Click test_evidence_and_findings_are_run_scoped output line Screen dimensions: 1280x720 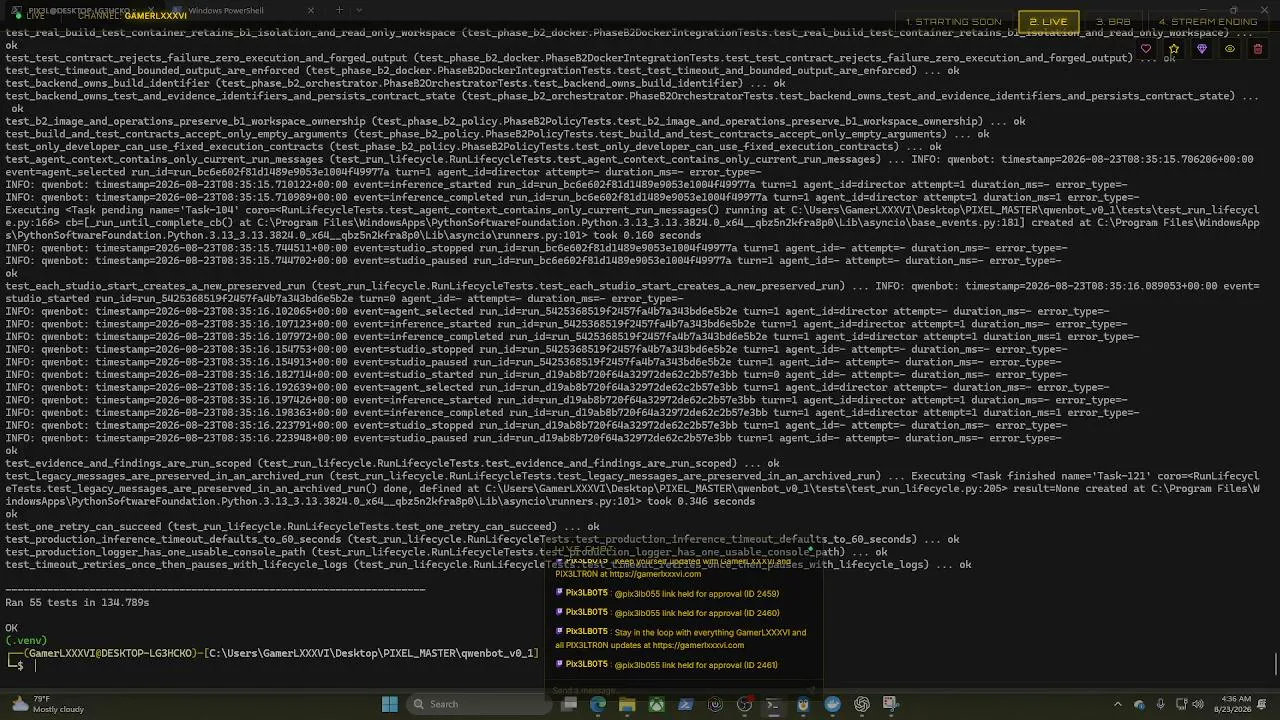392,464
